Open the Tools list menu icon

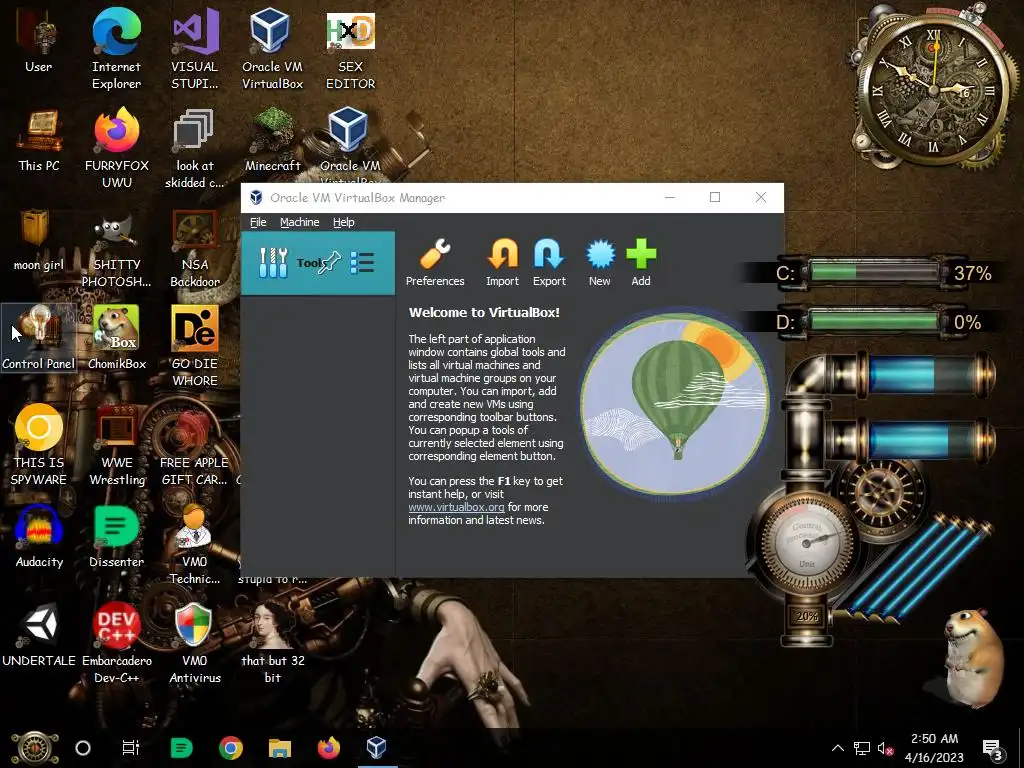(x=362, y=263)
